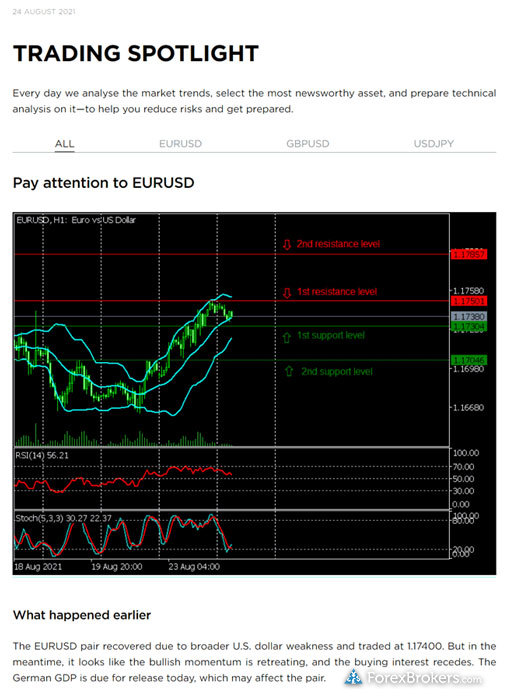Switch to the EURUSD tab
507x700 pixels.
(180, 144)
